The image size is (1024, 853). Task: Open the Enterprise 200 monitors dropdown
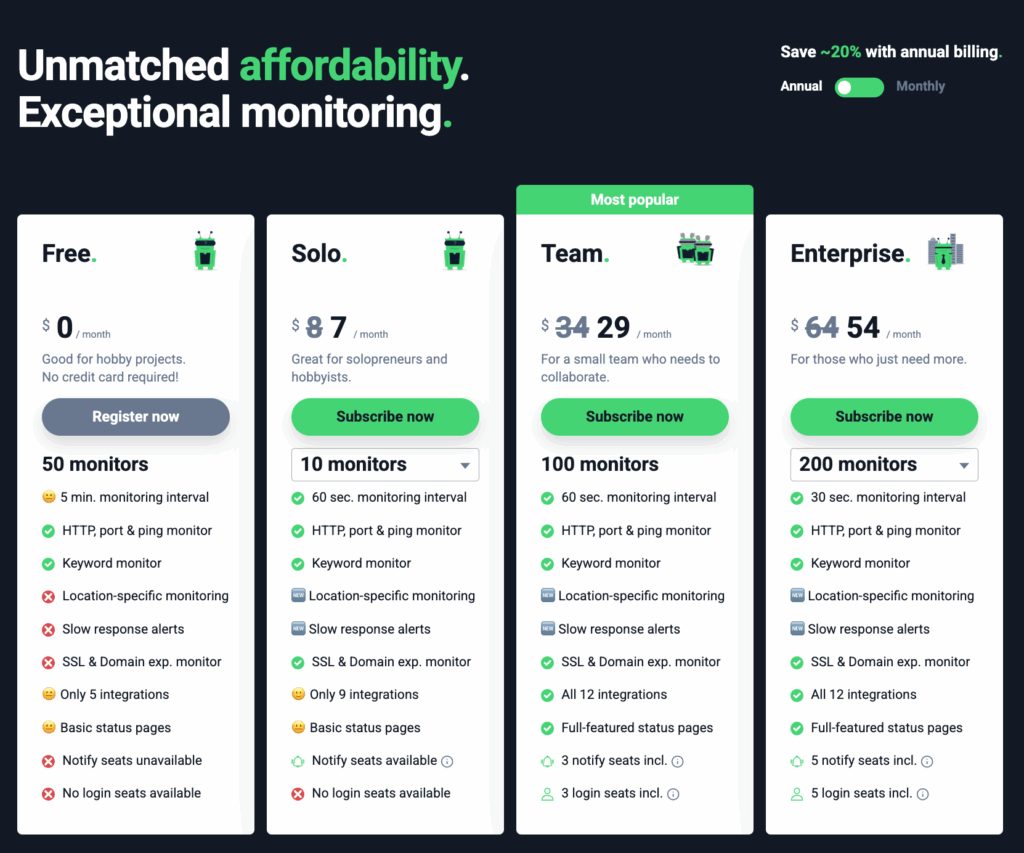[x=884, y=464]
